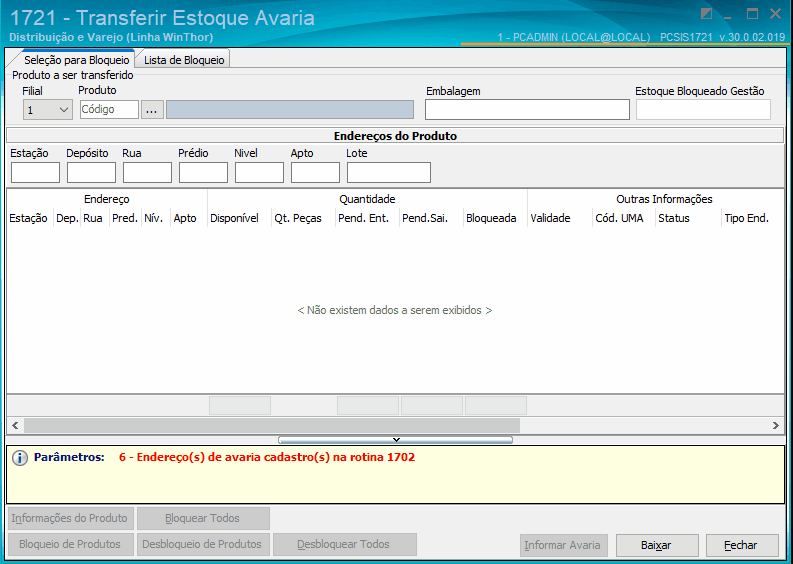Switch to Lista de Bloqueio tab
Image resolution: width=793 pixels, height=564 pixels.
coord(184,60)
